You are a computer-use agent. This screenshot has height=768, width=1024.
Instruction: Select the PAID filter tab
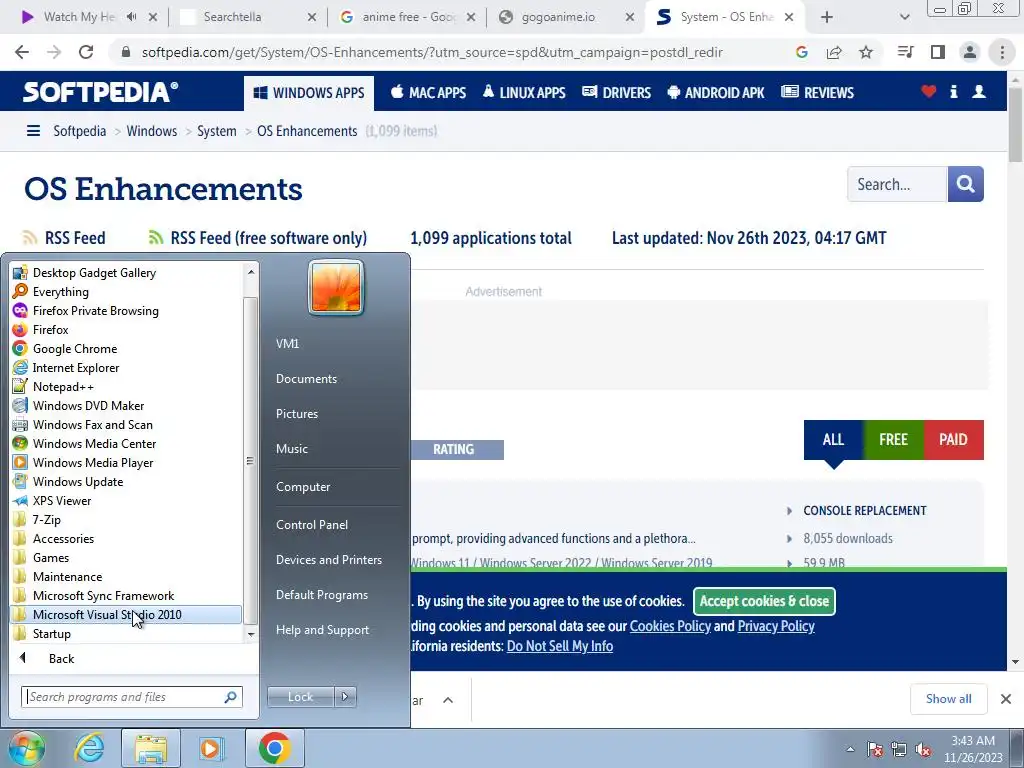[x=953, y=440]
